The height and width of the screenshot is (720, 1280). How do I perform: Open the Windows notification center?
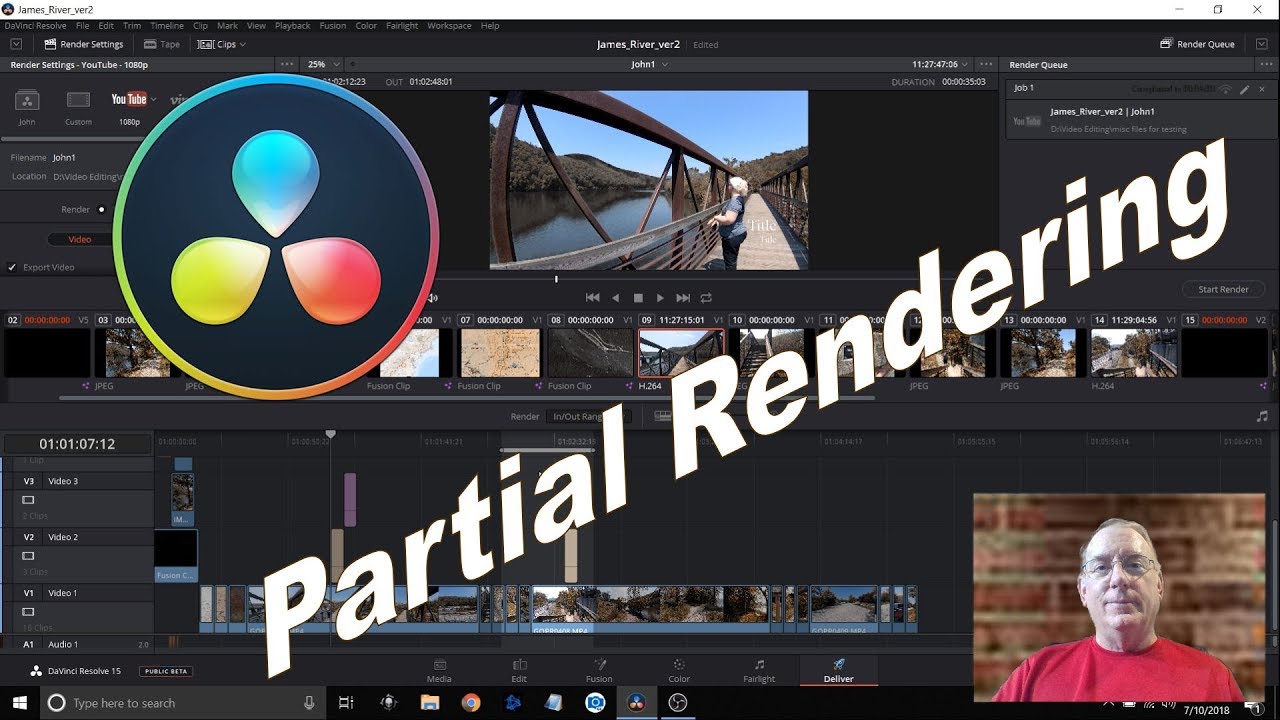pyautogui.click(x=1255, y=708)
